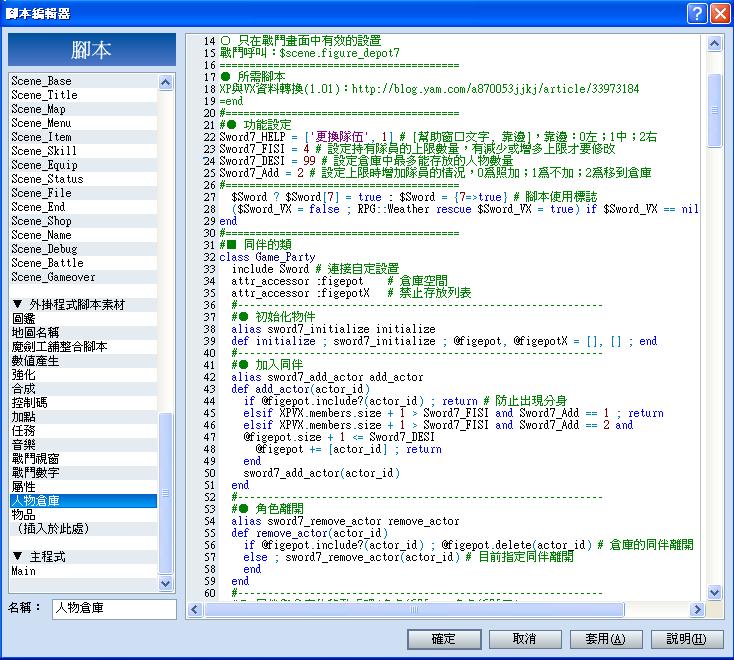The image size is (734, 660).
Task: Select the 屬性 script entry
Action: pos(83,487)
